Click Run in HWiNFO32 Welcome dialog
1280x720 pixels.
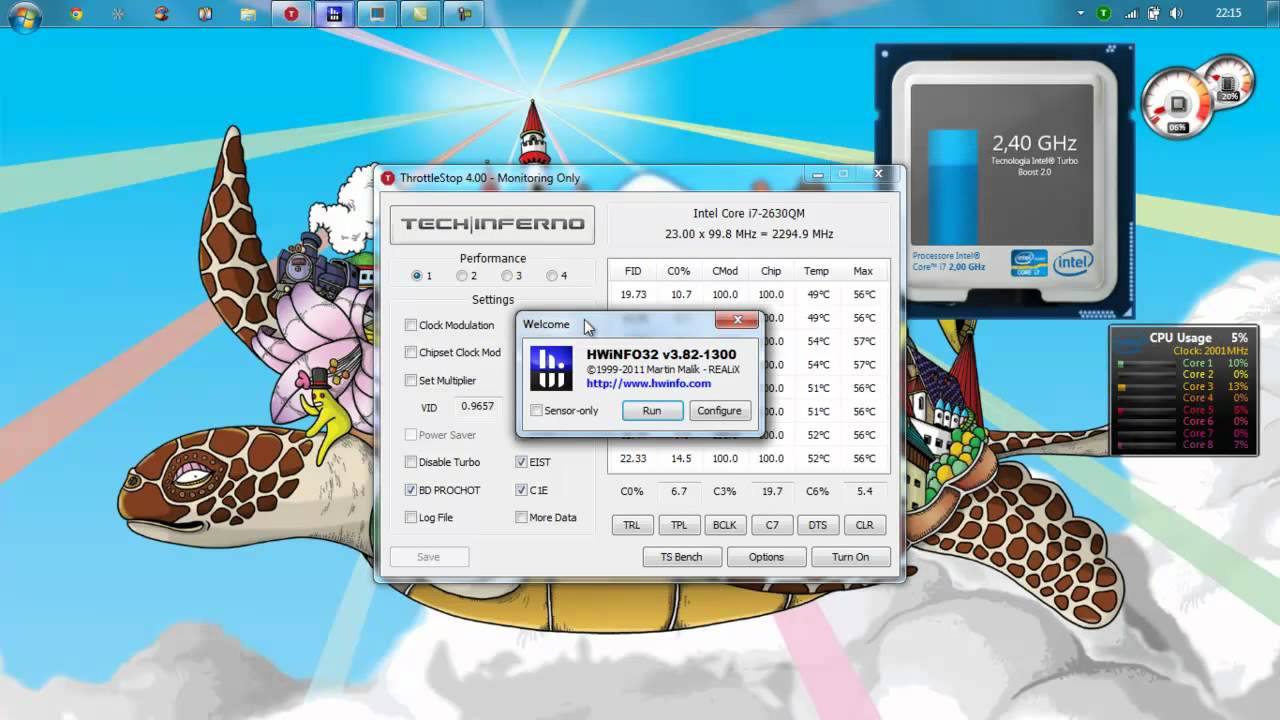(x=652, y=411)
